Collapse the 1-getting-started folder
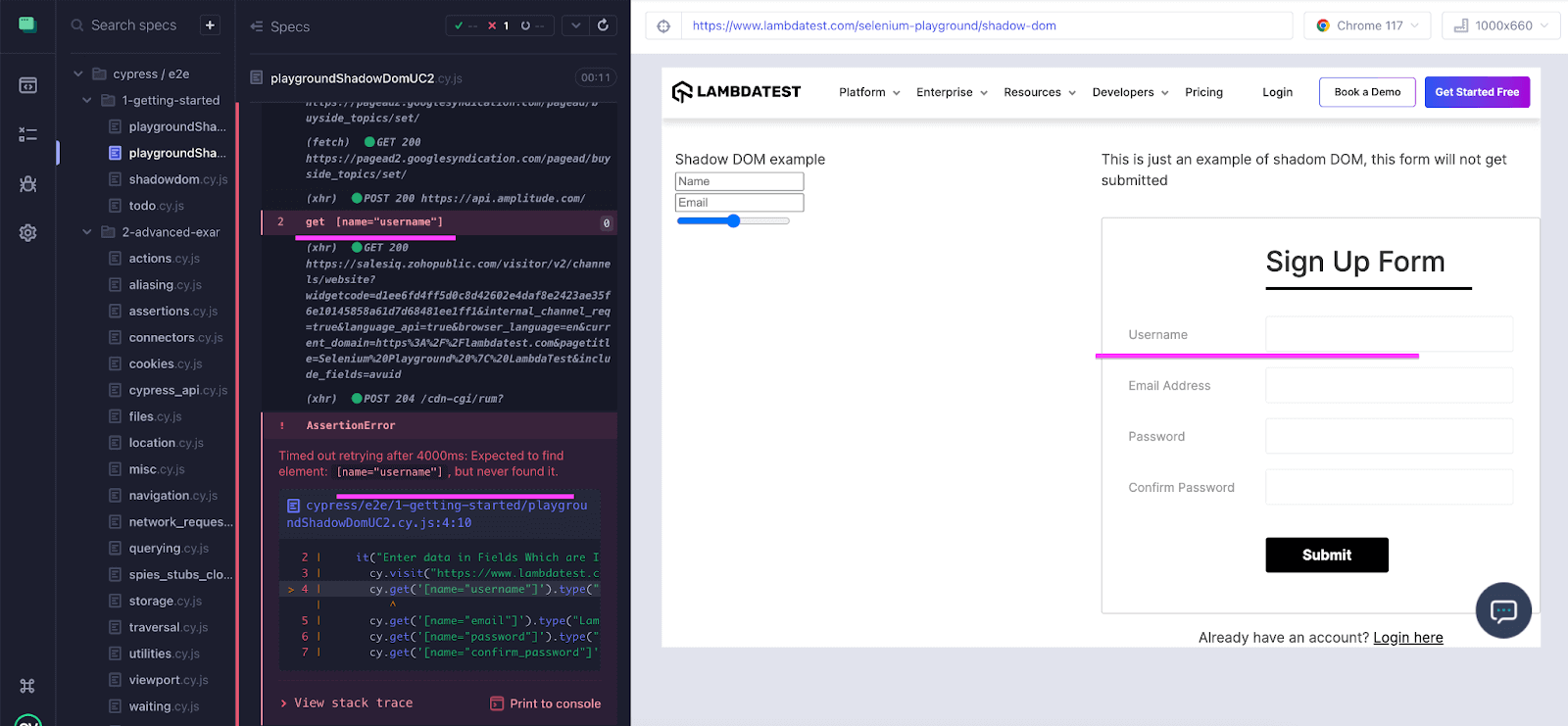The height and width of the screenshot is (726, 1568). 87,100
